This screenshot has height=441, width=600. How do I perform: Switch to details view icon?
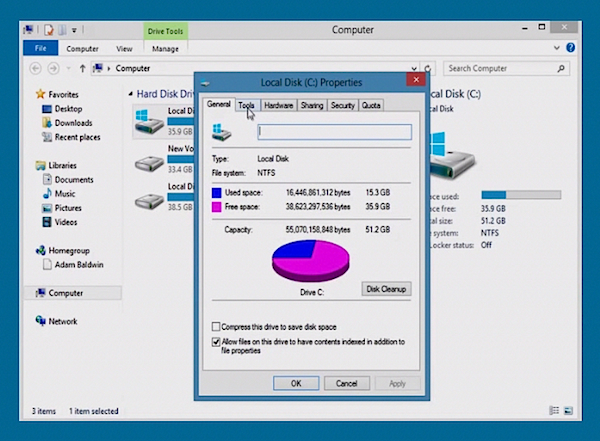coord(554,411)
